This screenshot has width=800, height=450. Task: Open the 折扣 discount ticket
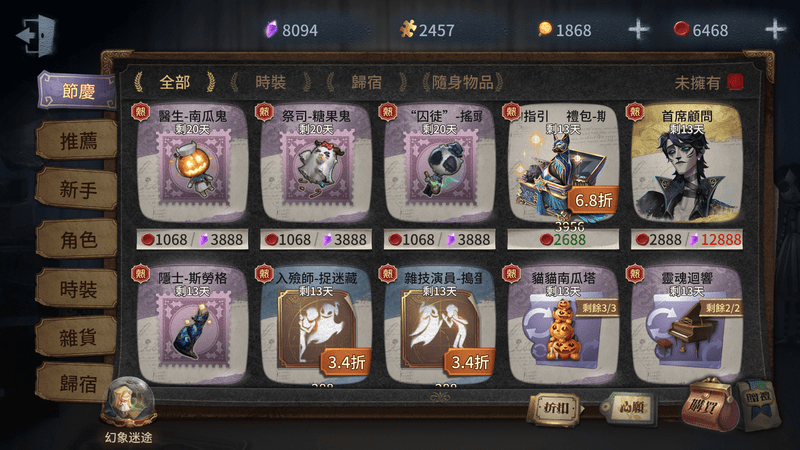pos(555,408)
